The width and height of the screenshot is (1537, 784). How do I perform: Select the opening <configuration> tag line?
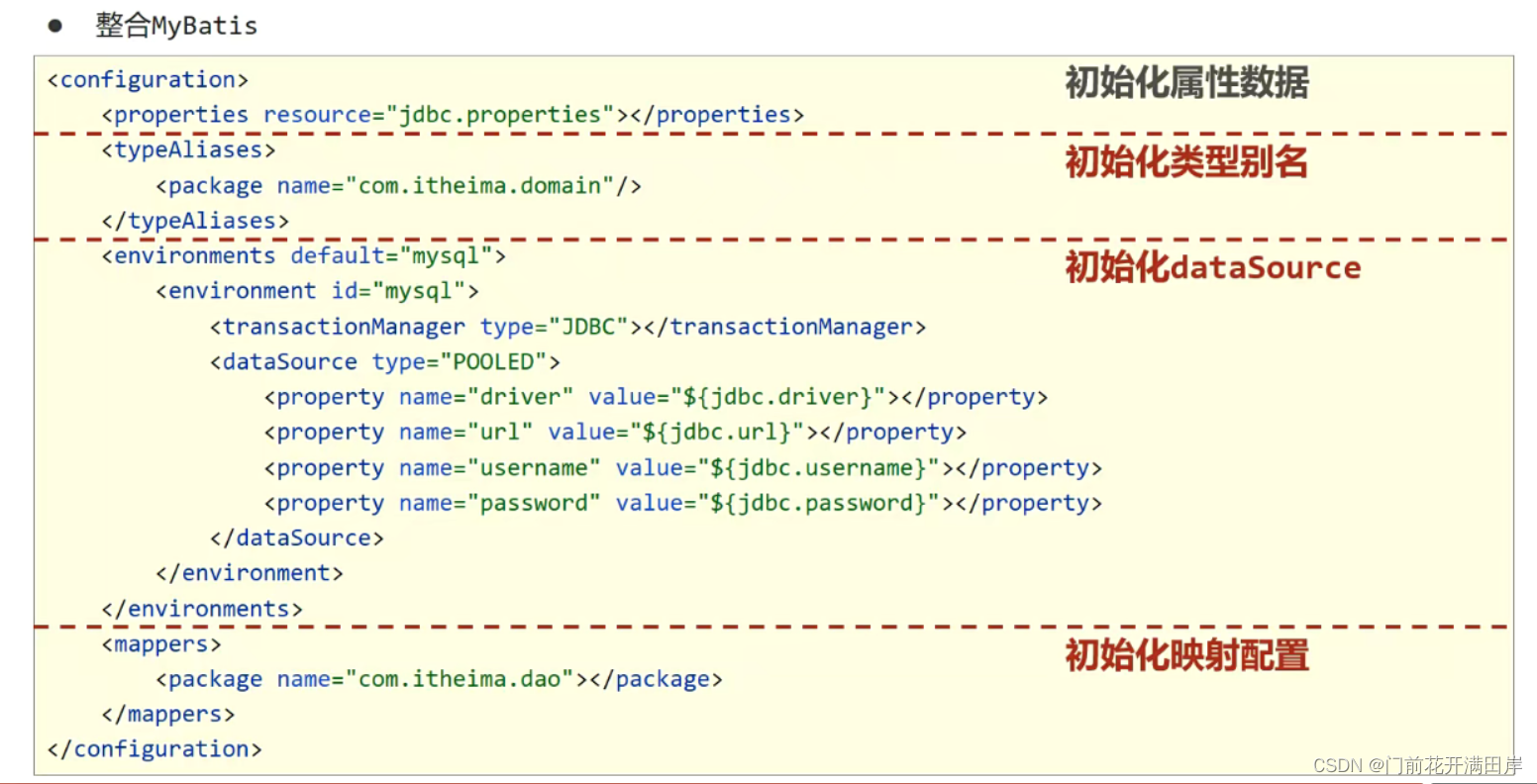click(x=148, y=80)
